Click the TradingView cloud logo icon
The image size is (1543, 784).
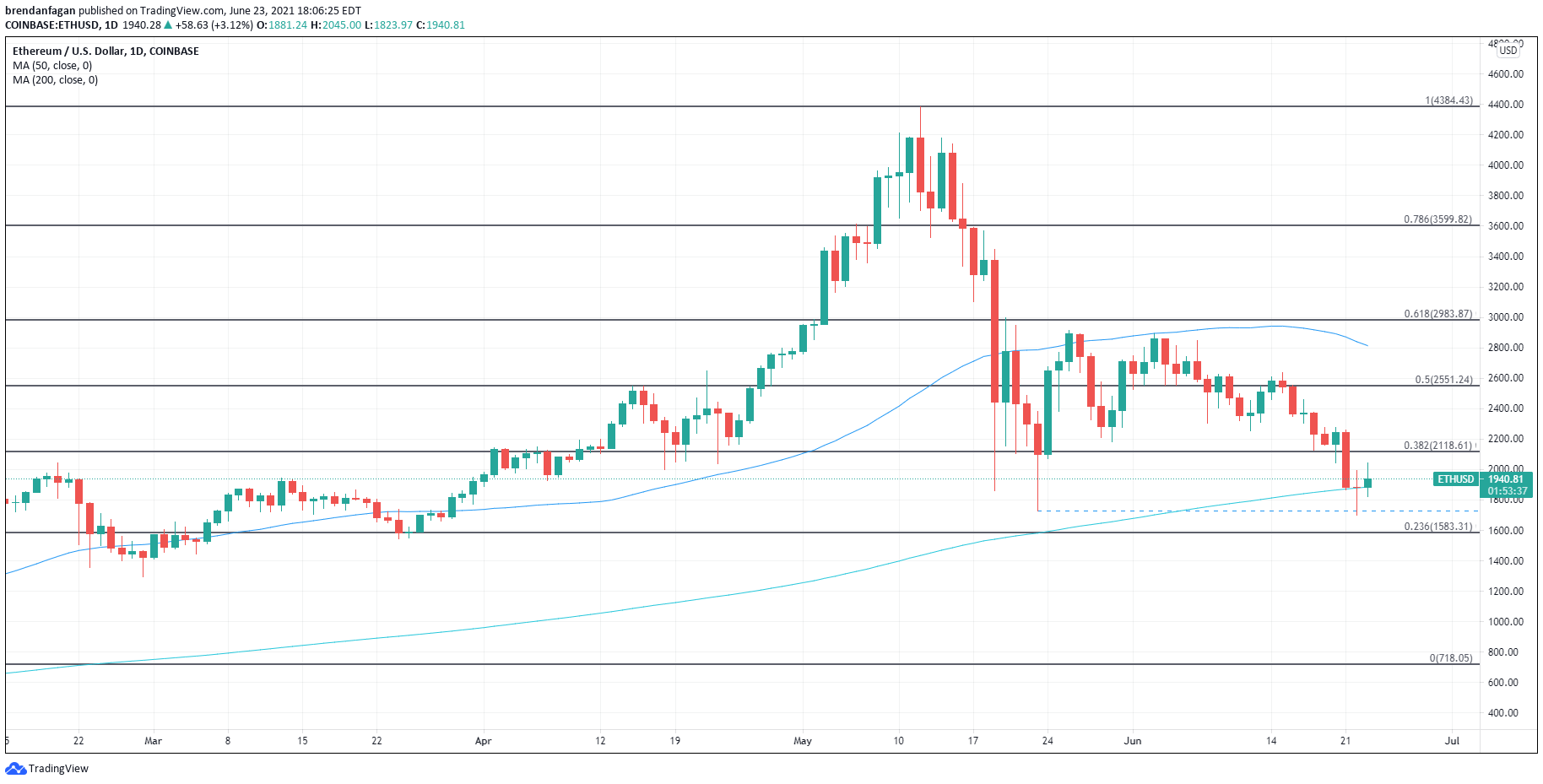coord(16,769)
